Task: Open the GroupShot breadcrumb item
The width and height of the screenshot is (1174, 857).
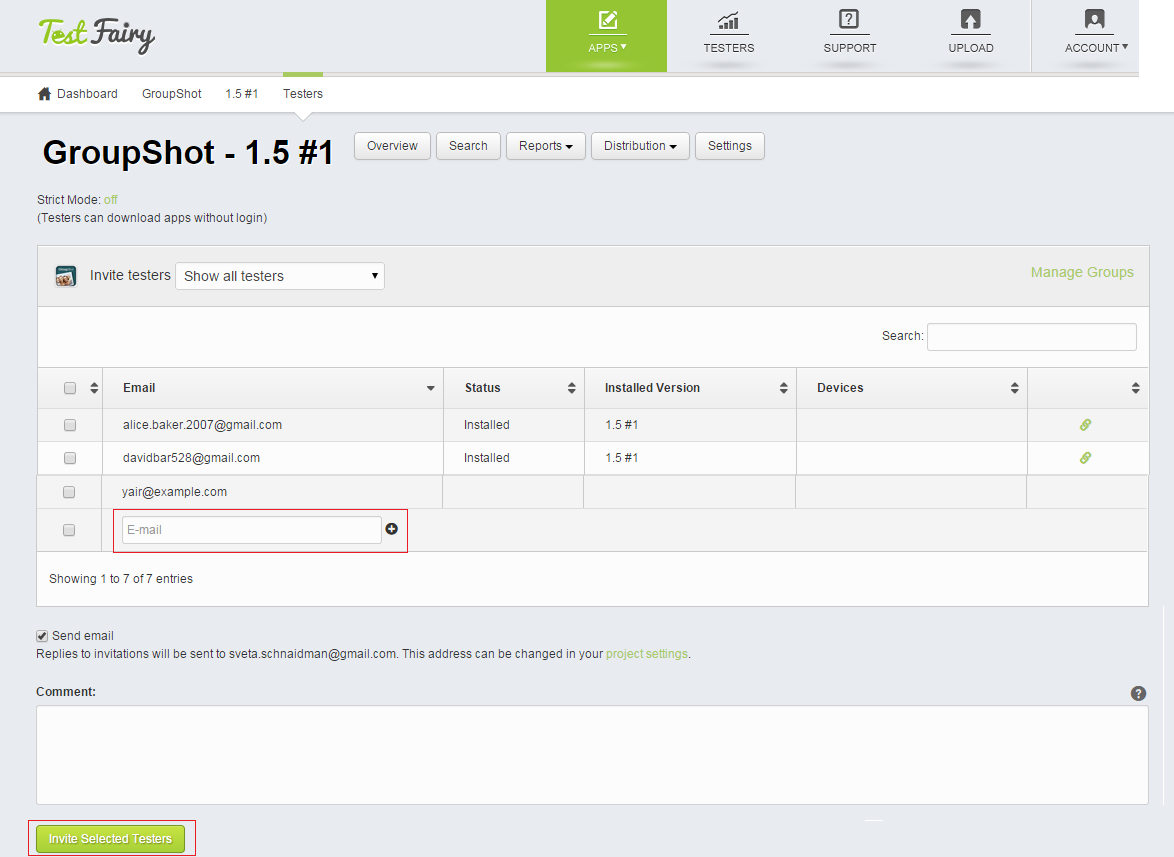Action: 172,94
